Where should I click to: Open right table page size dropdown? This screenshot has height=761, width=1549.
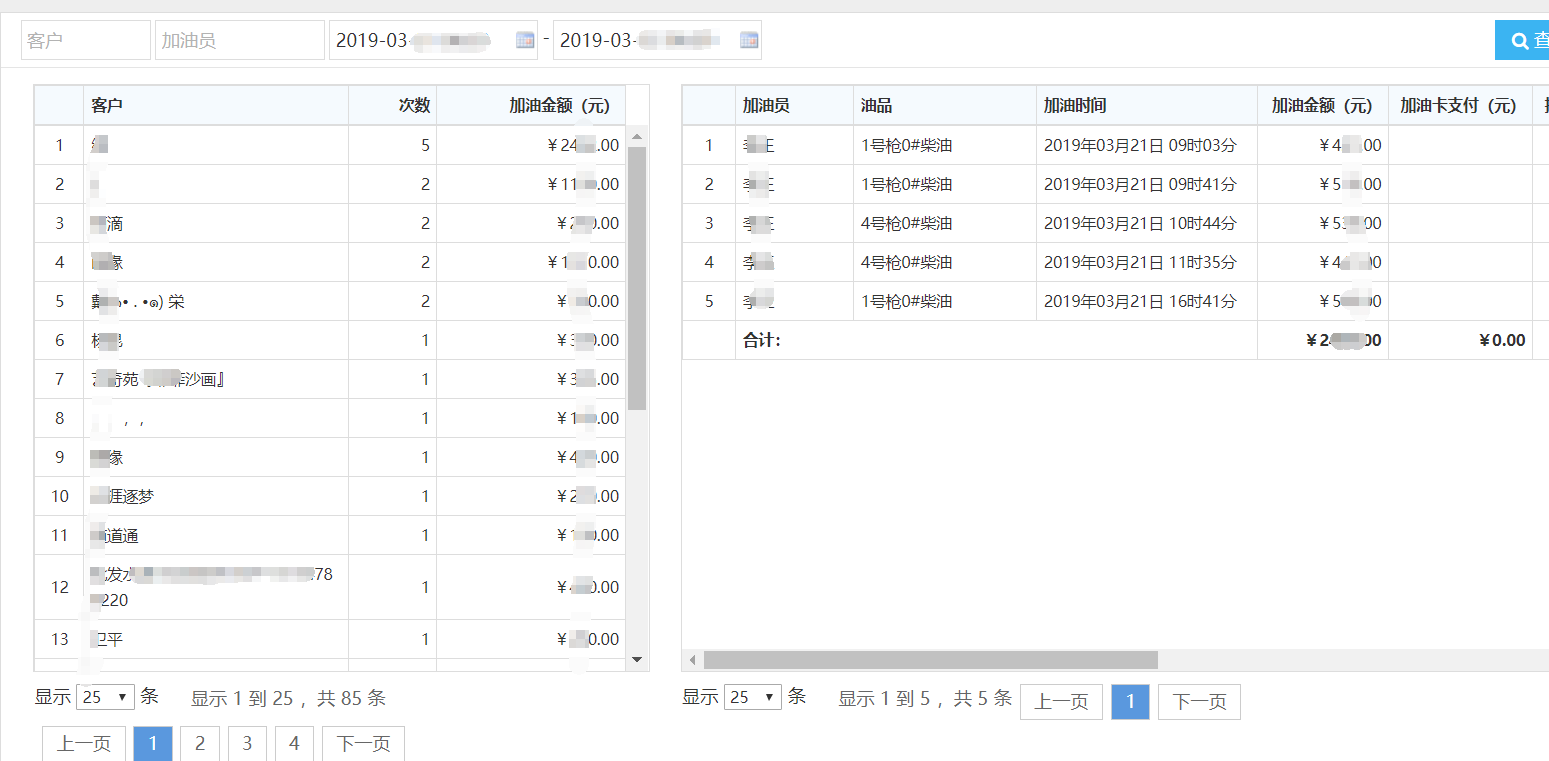(752, 697)
